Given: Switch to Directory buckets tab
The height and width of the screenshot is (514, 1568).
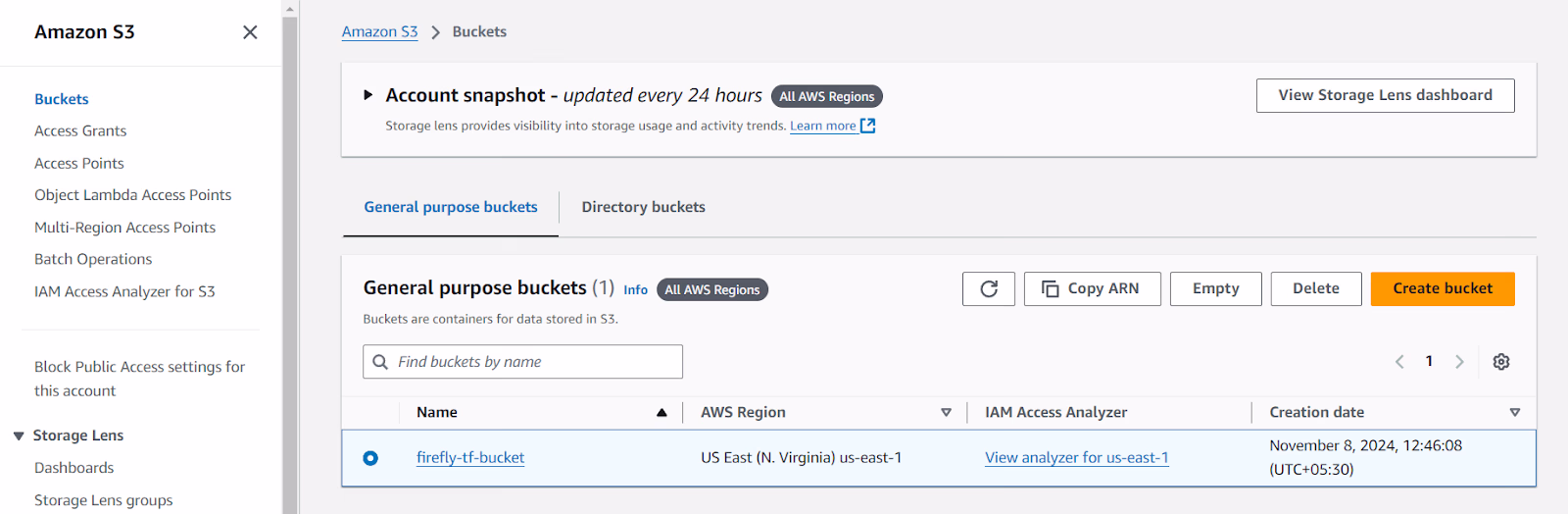Looking at the screenshot, I should [643, 207].
